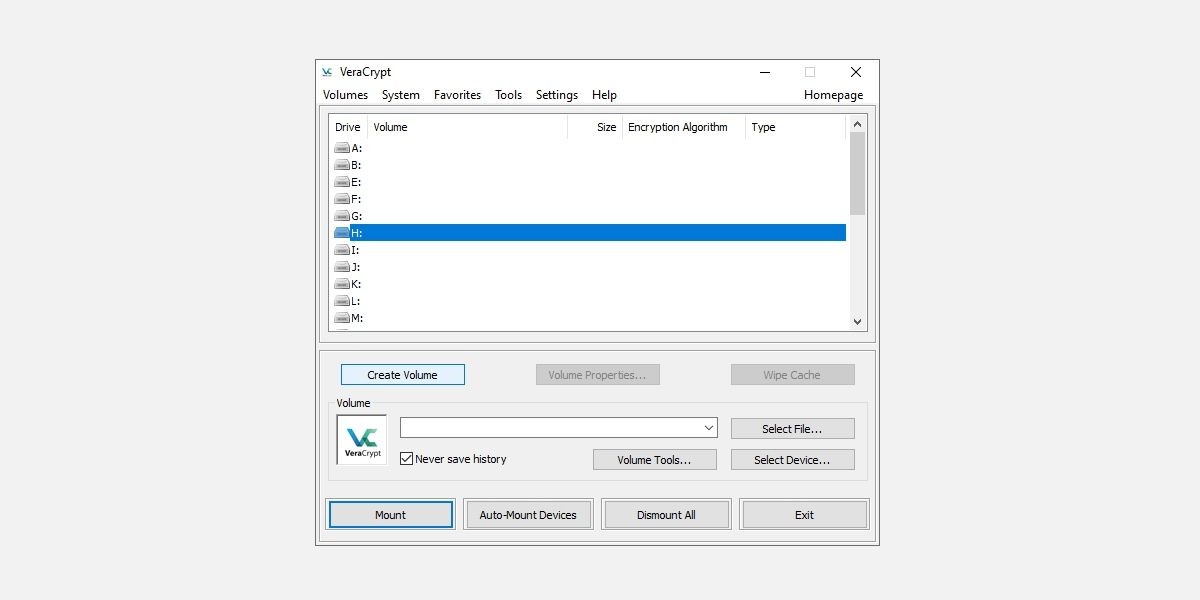
Task: Expand the volume path dropdown arrow
Action: [708, 428]
